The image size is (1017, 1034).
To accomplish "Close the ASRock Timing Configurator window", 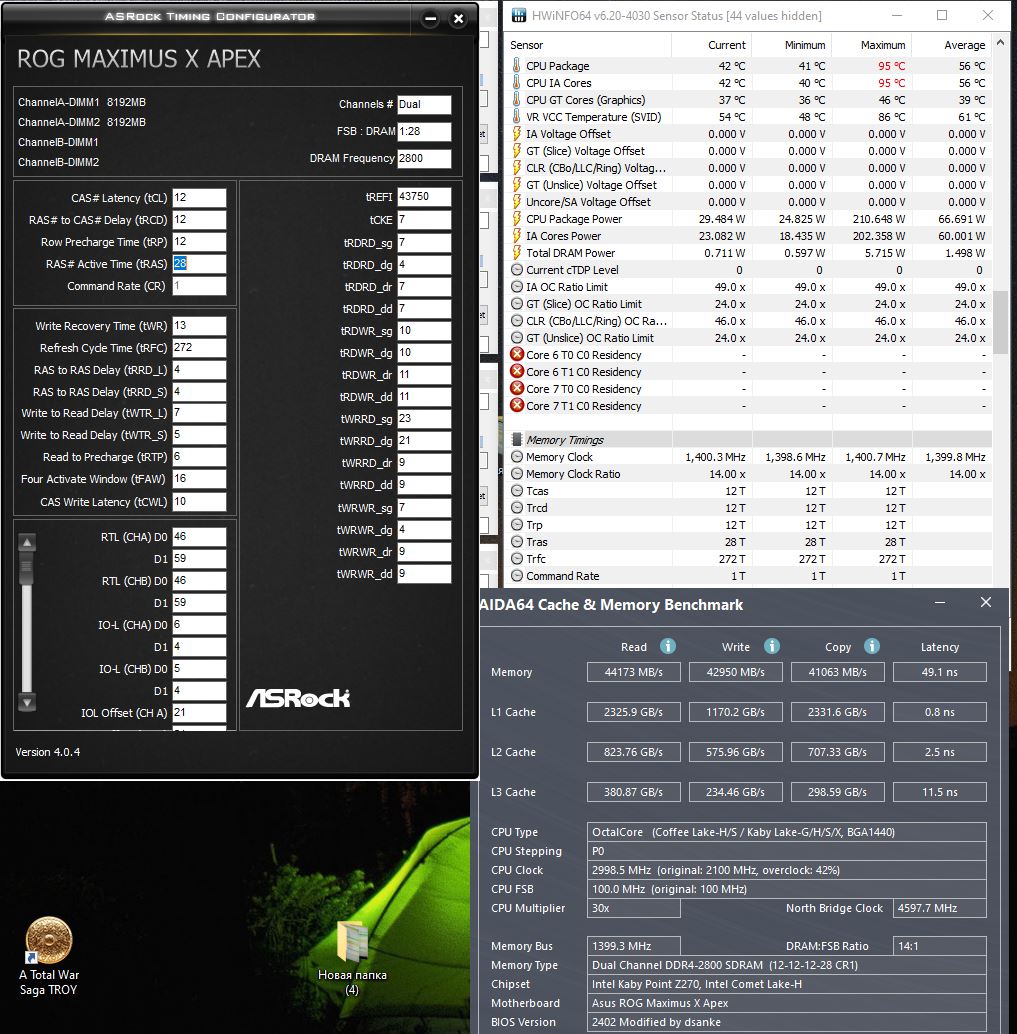I will (458, 19).
